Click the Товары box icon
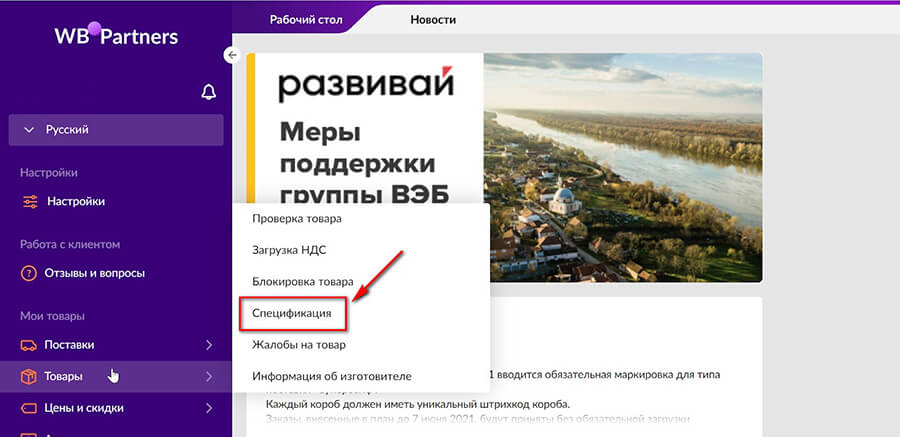The width and height of the screenshot is (900, 437). point(29,377)
